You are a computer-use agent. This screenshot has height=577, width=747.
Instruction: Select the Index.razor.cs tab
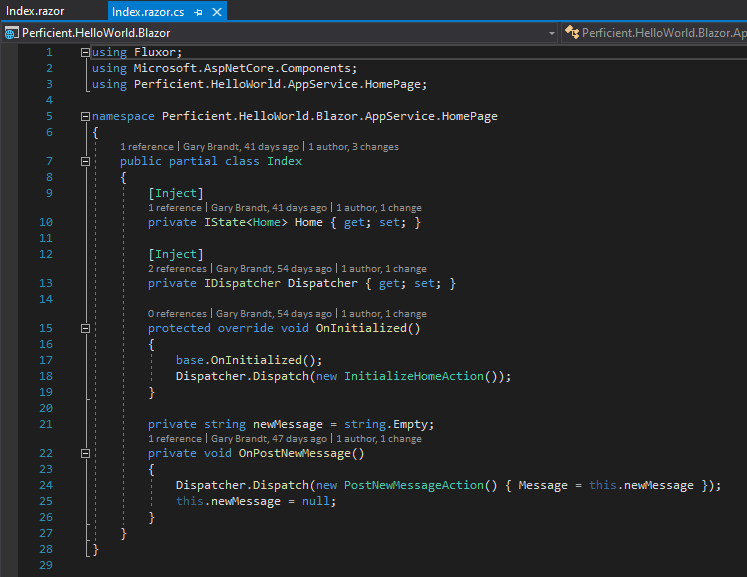[148, 12]
